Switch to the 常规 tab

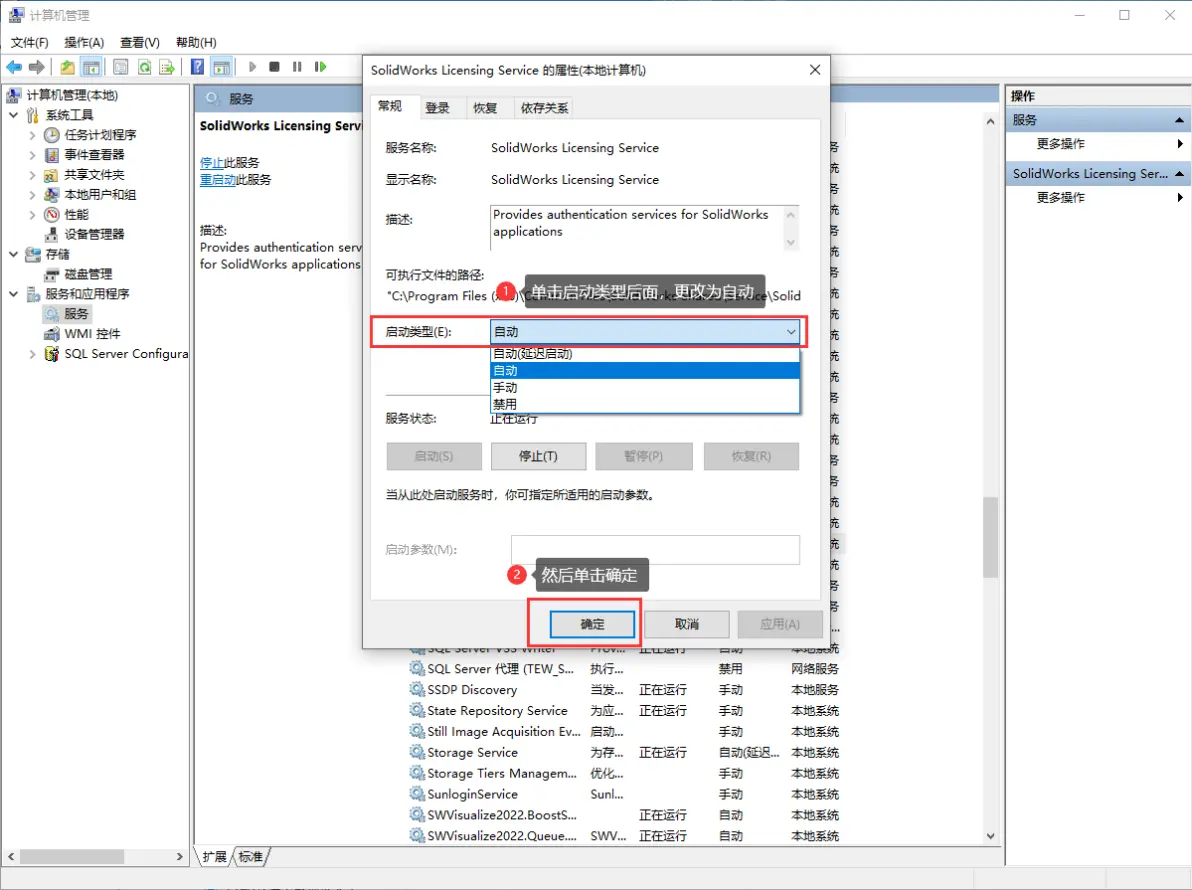pyautogui.click(x=390, y=106)
